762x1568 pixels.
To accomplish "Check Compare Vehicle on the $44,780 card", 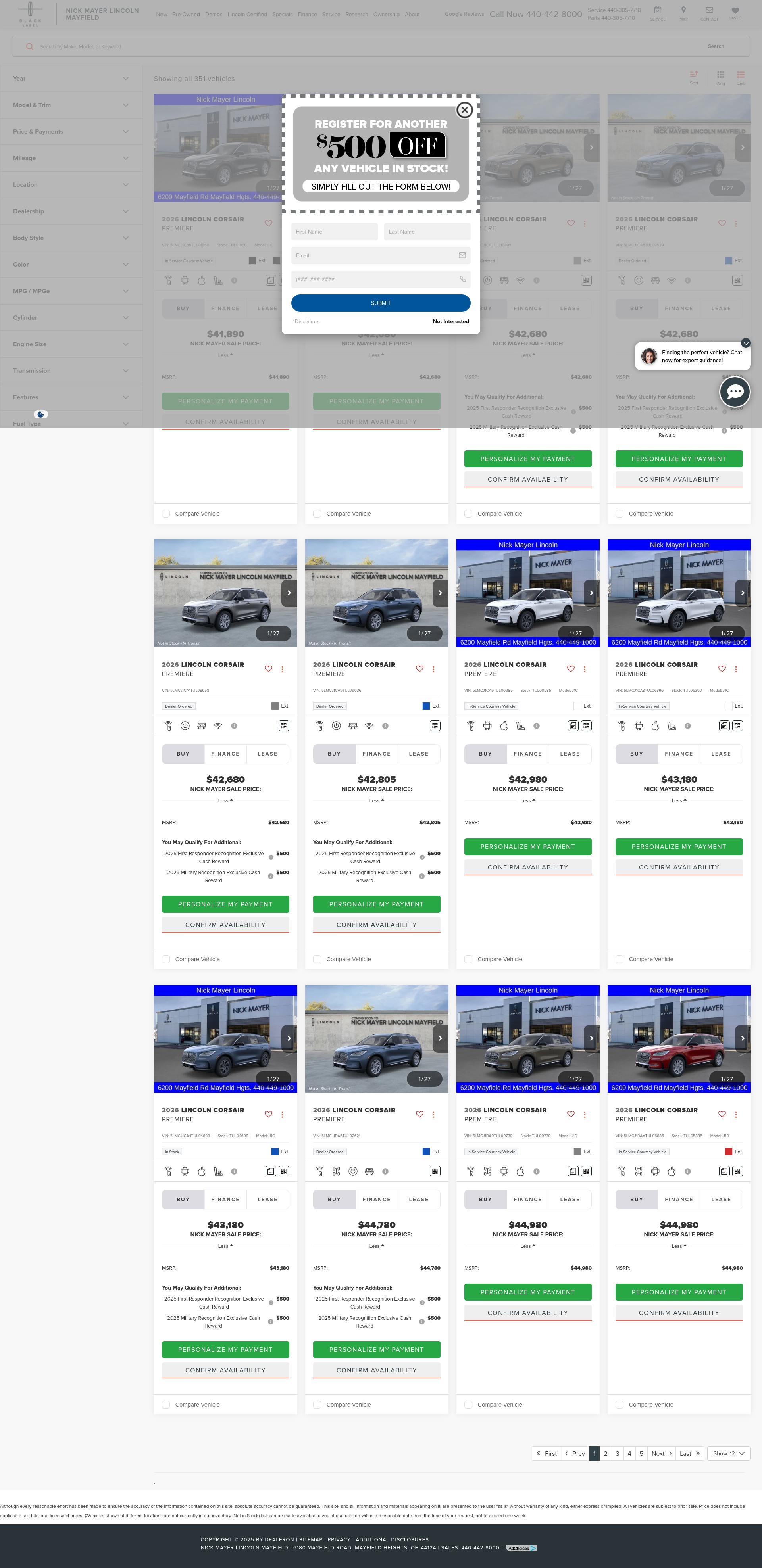I will 317,1405.
